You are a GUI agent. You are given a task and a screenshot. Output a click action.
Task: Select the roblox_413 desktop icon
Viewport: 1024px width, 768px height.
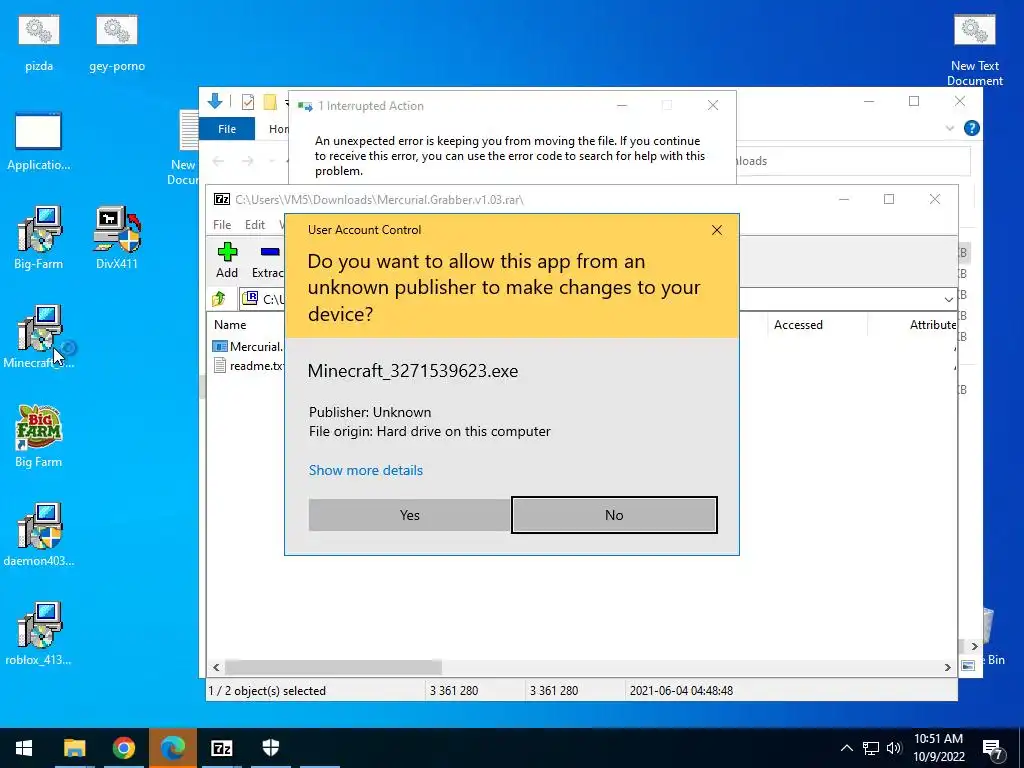click(39, 633)
